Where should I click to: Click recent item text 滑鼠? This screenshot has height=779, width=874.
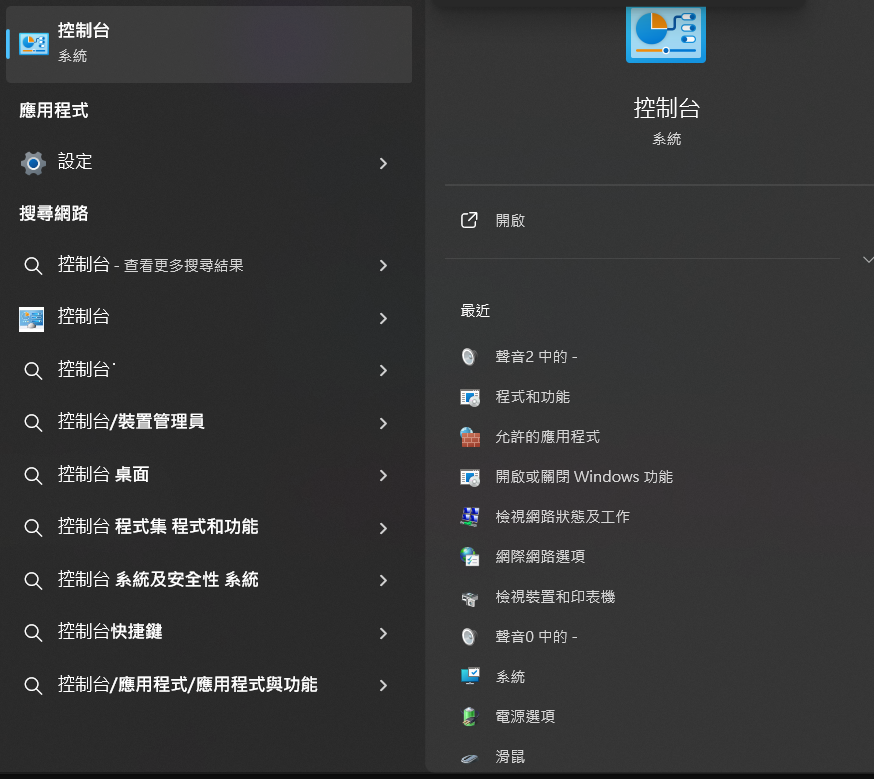[x=510, y=757]
